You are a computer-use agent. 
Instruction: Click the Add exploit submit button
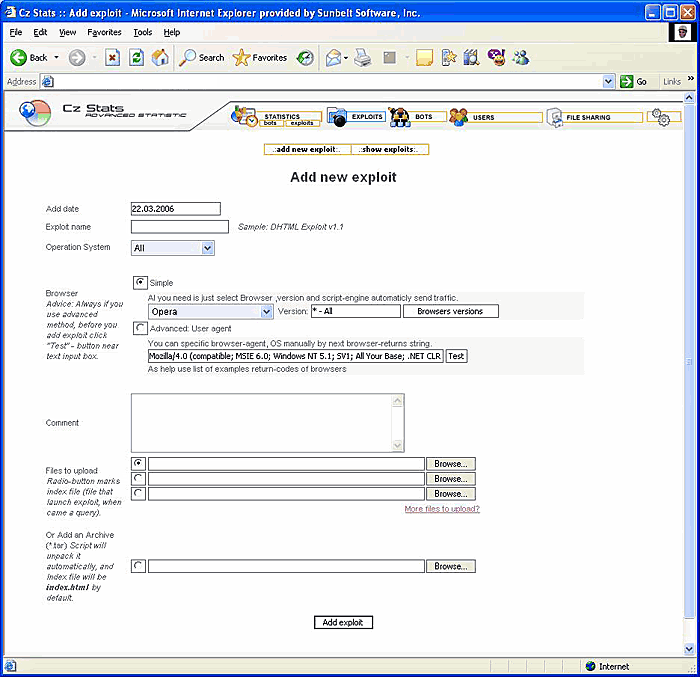point(343,622)
